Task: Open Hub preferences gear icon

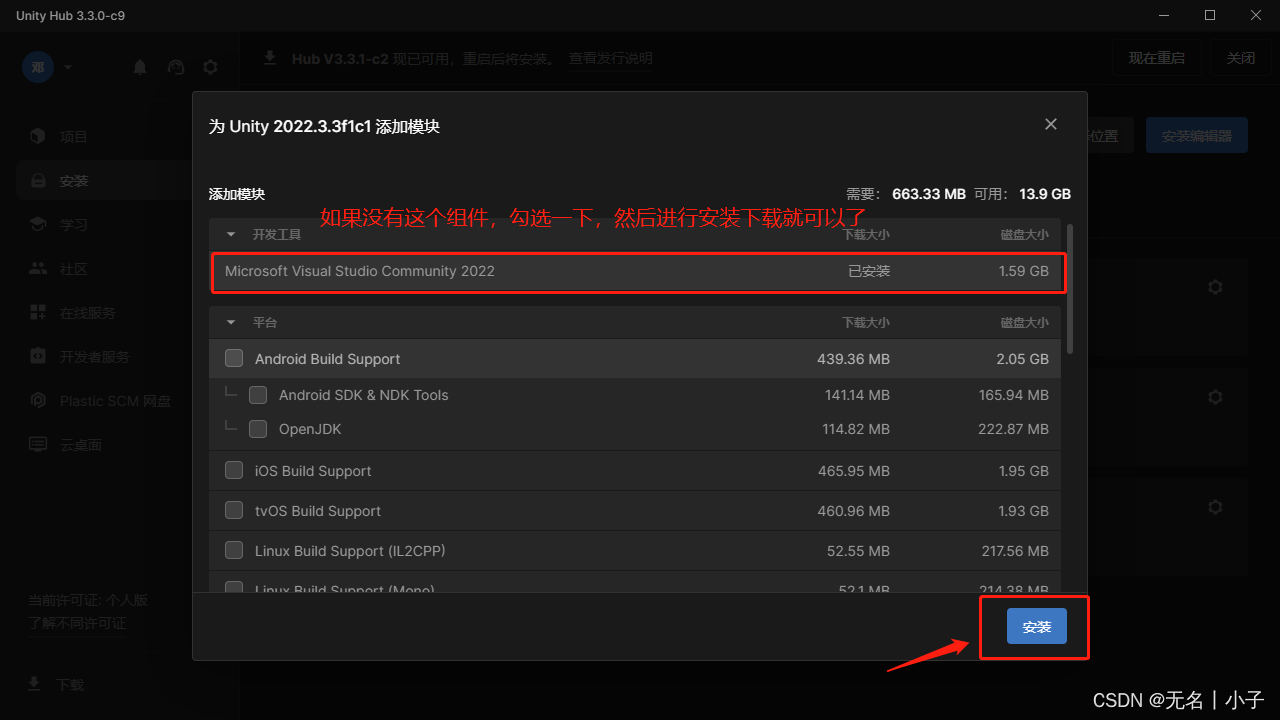Action: click(x=210, y=67)
